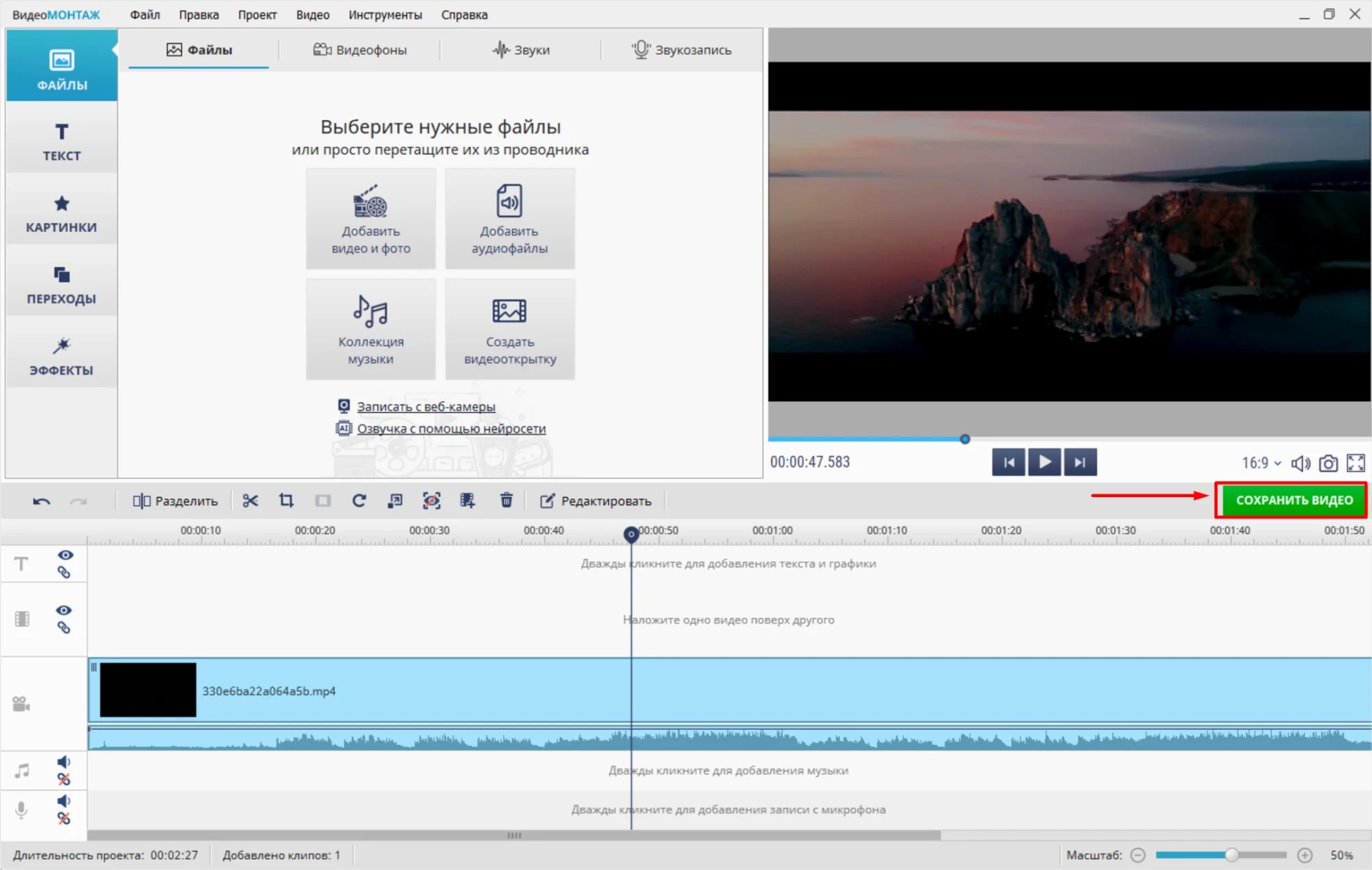The width and height of the screenshot is (1372, 870).
Task: Click Записать с веб-камеры link
Action: click(x=426, y=407)
